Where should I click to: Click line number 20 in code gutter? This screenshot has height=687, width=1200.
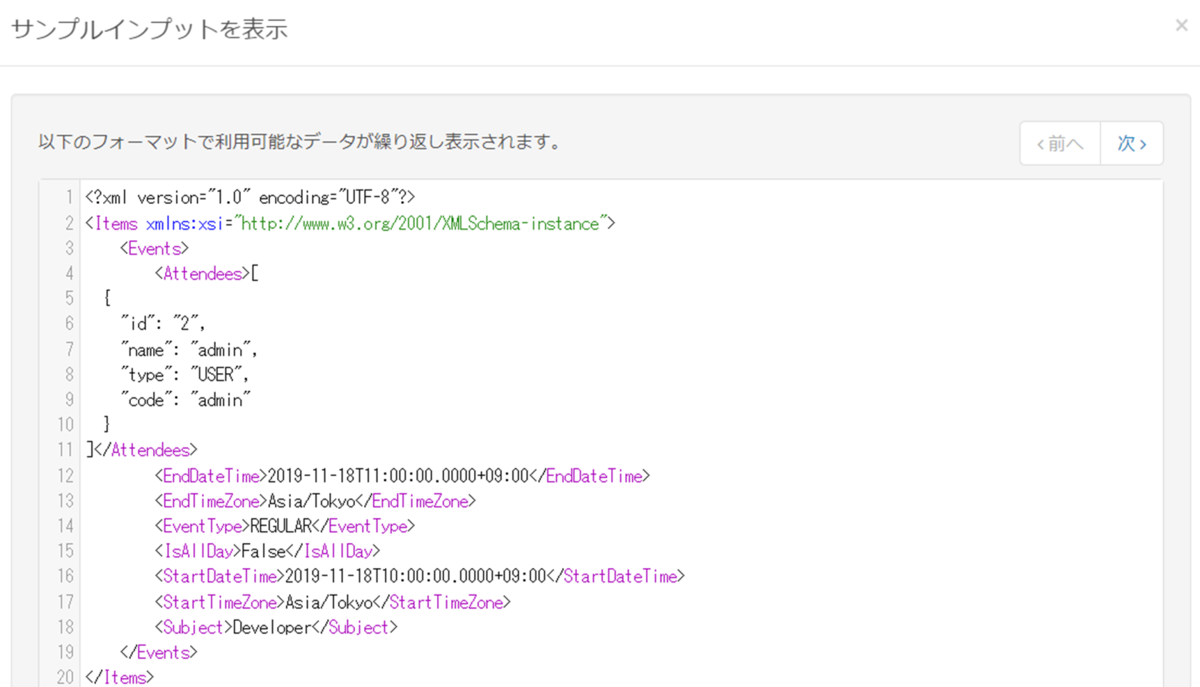[x=64, y=677]
